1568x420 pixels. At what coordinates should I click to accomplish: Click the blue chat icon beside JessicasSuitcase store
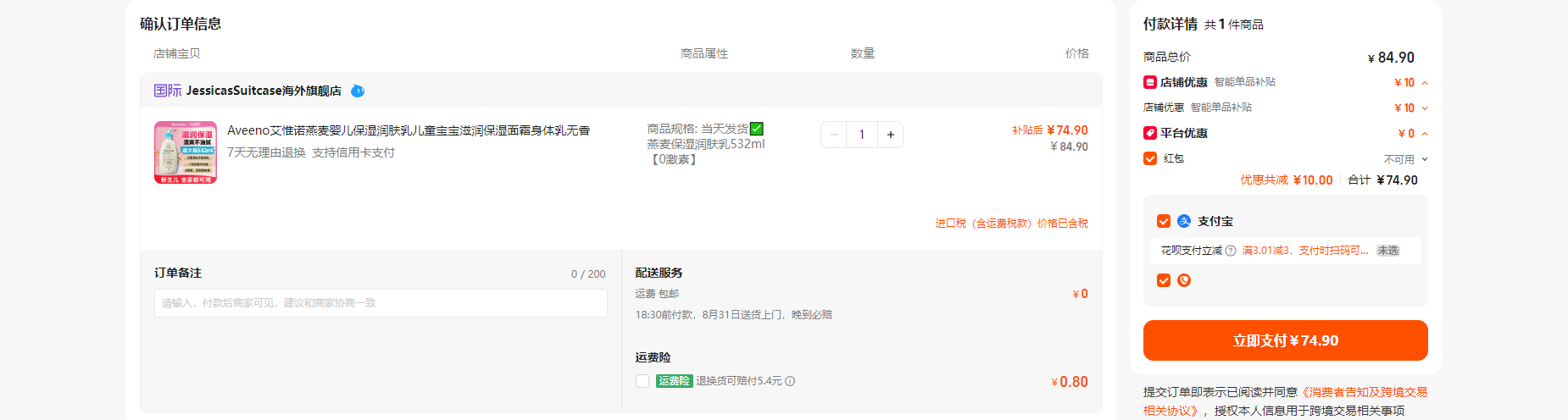click(358, 91)
